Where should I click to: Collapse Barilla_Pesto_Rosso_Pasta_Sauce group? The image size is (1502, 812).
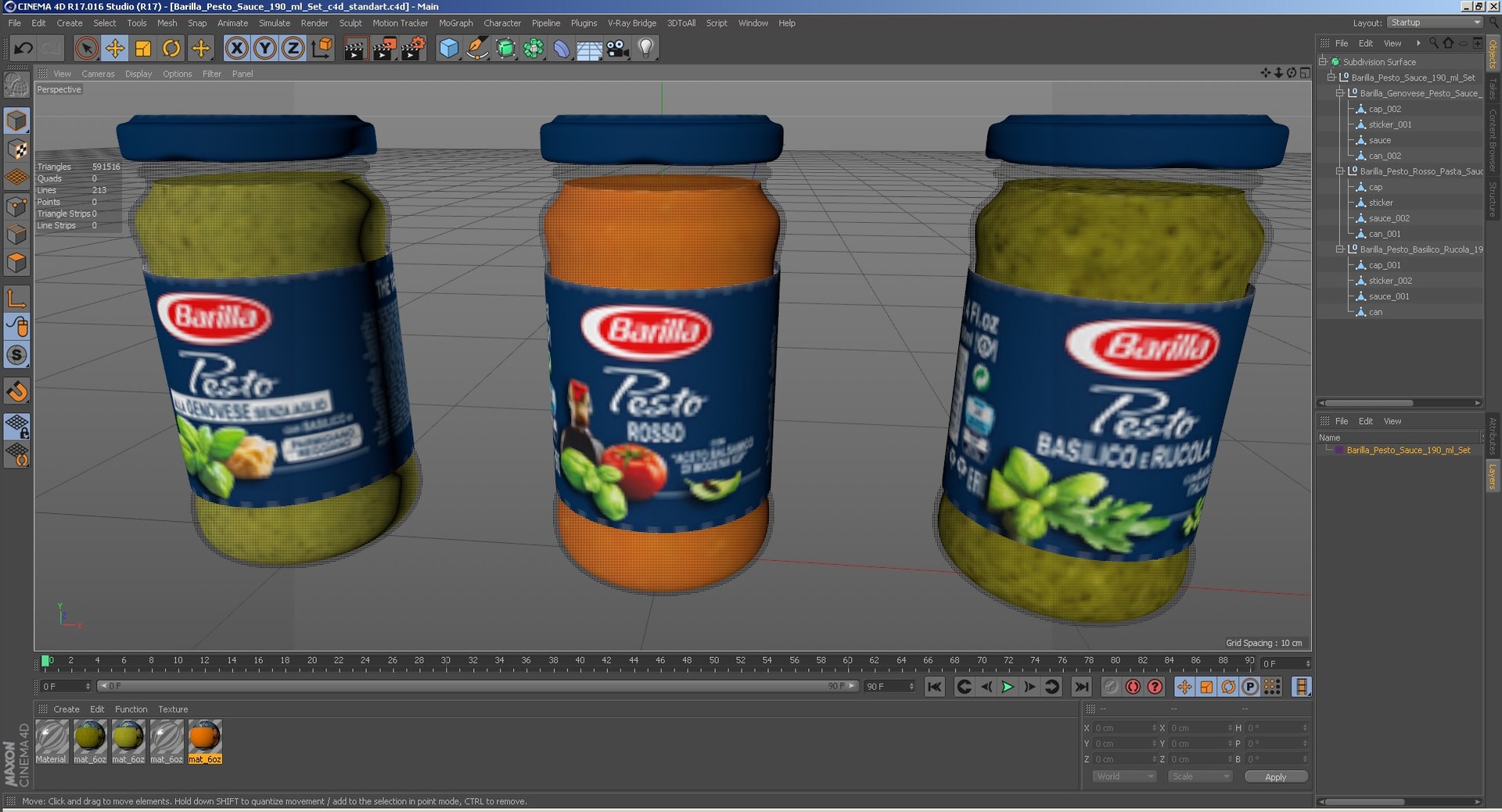[x=1339, y=171]
